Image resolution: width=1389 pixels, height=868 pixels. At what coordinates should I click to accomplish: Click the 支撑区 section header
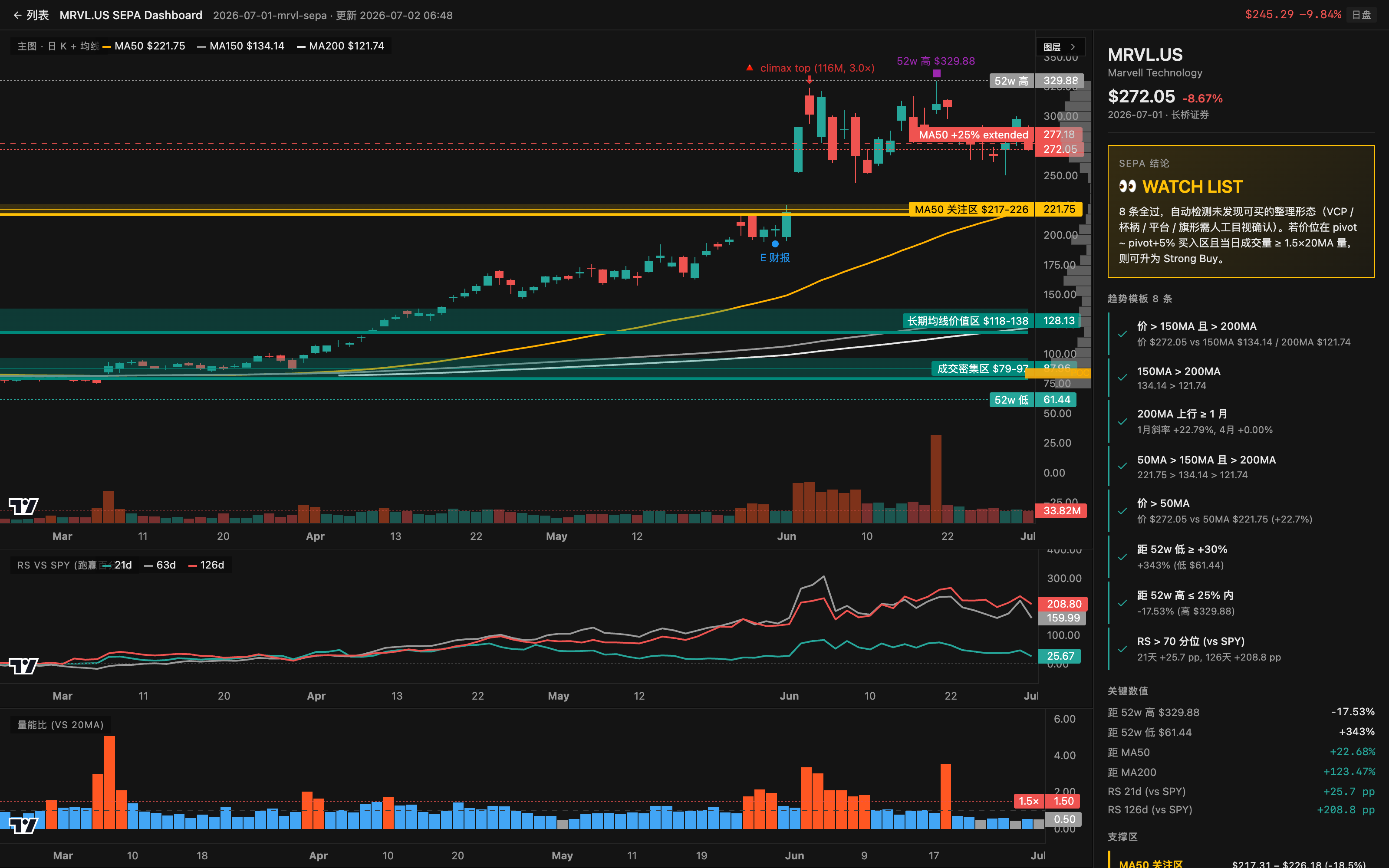(x=1122, y=836)
